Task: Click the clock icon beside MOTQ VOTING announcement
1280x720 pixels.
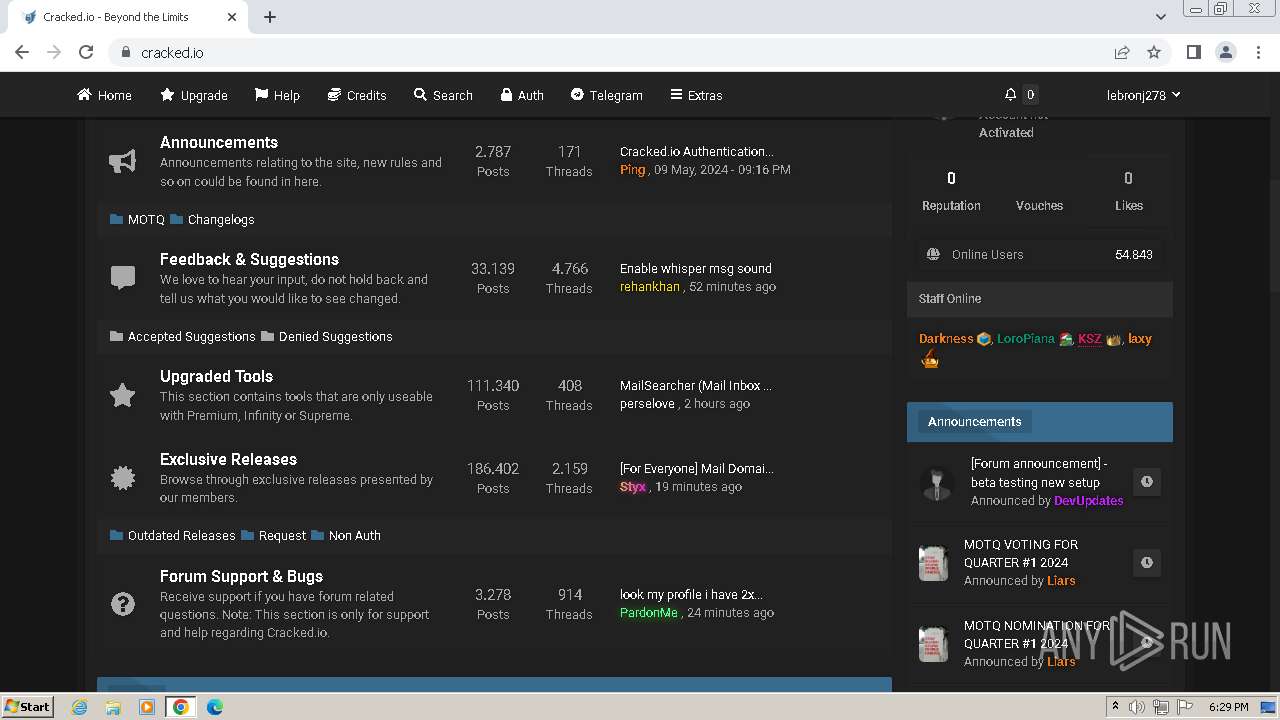Action: [x=1147, y=562]
